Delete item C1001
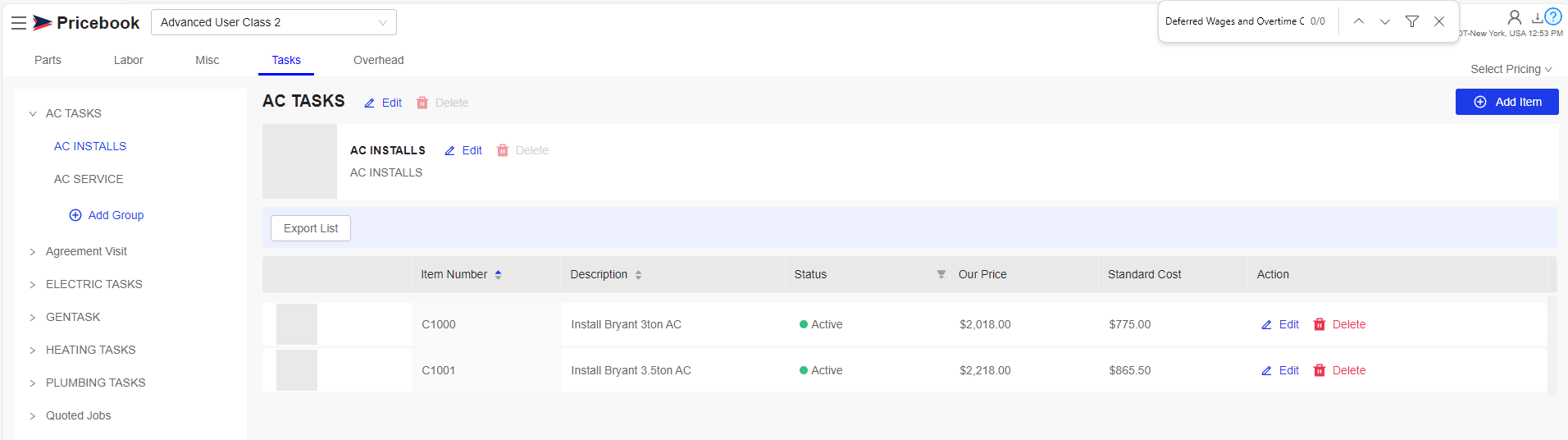This screenshot has width=1568, height=440. [1339, 370]
